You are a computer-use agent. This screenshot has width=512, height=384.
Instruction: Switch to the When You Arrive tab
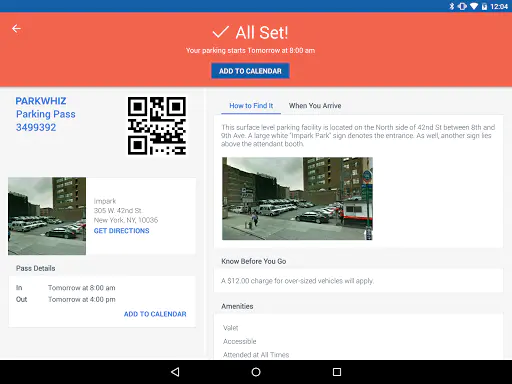(x=315, y=106)
